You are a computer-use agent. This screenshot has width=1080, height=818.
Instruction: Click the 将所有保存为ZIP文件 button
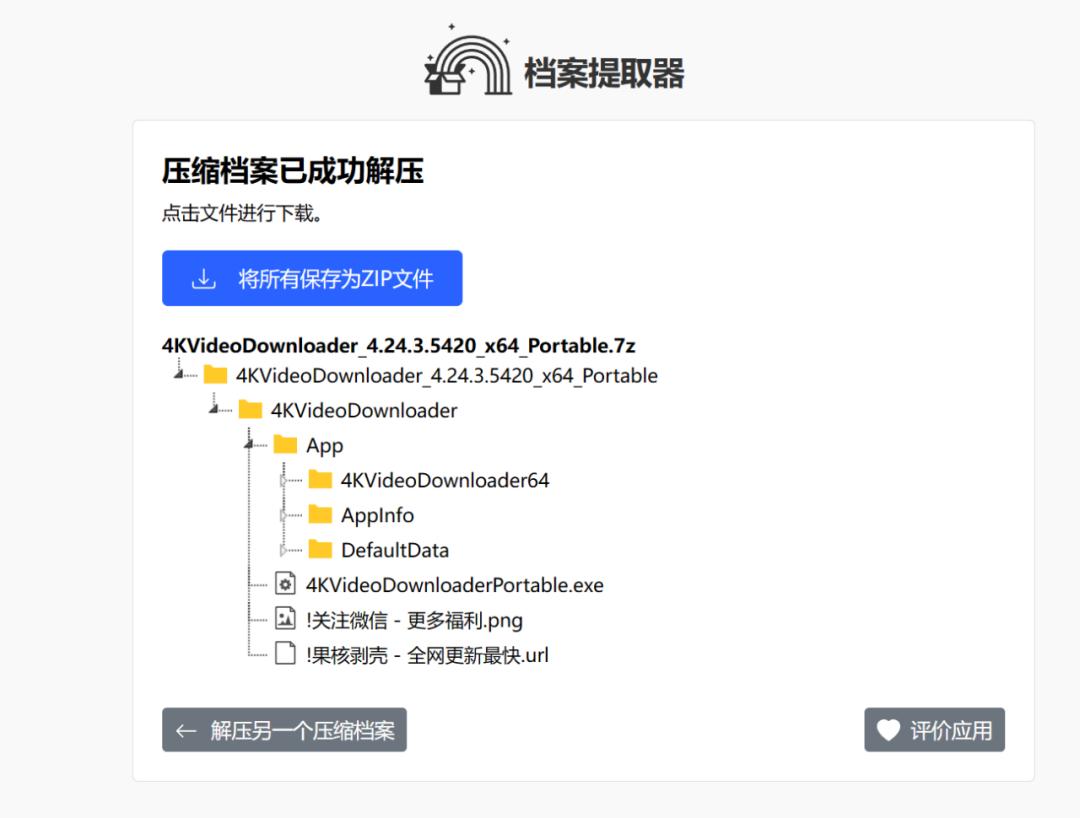coord(311,278)
